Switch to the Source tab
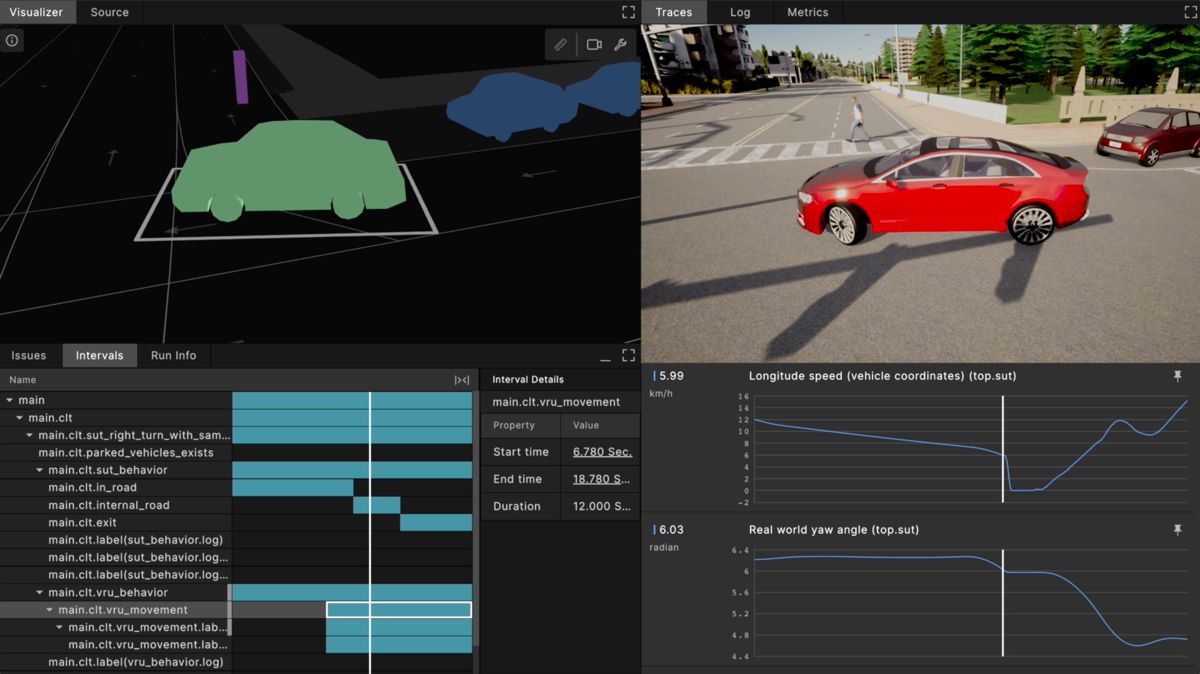1200x674 pixels. coord(109,12)
